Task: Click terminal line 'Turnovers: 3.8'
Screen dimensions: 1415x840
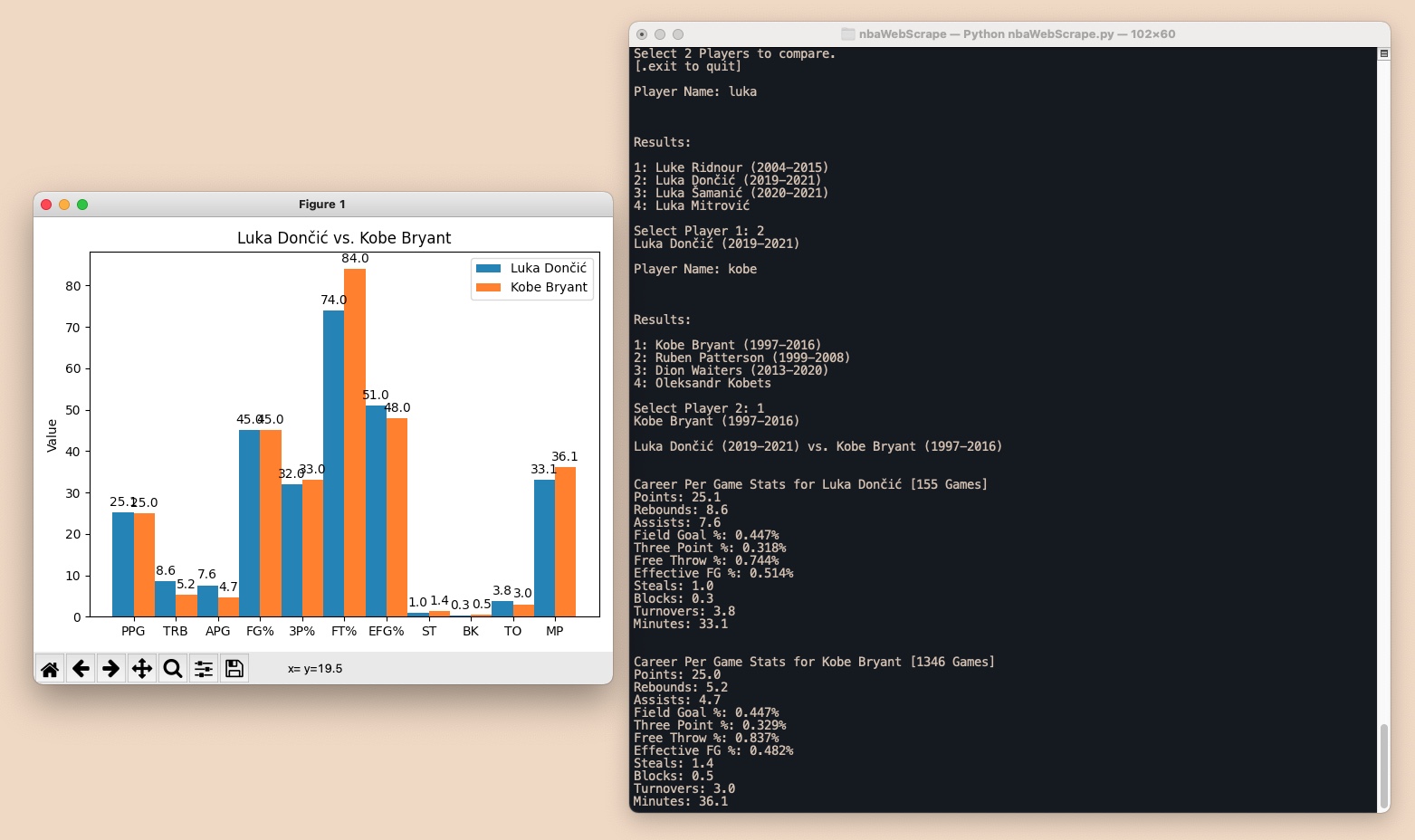Action: coord(684,611)
